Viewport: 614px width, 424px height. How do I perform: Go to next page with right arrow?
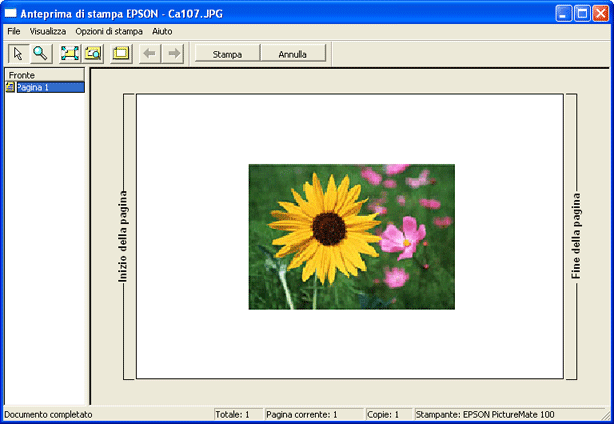[x=173, y=53]
